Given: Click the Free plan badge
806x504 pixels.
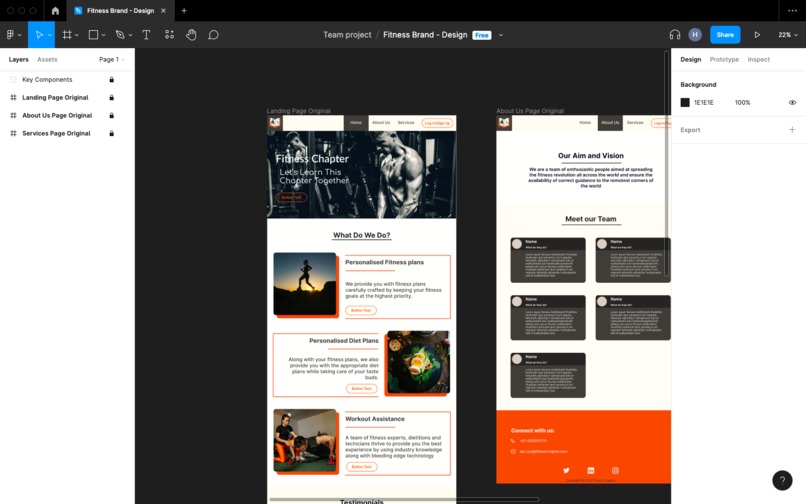Looking at the screenshot, I should pos(482,35).
